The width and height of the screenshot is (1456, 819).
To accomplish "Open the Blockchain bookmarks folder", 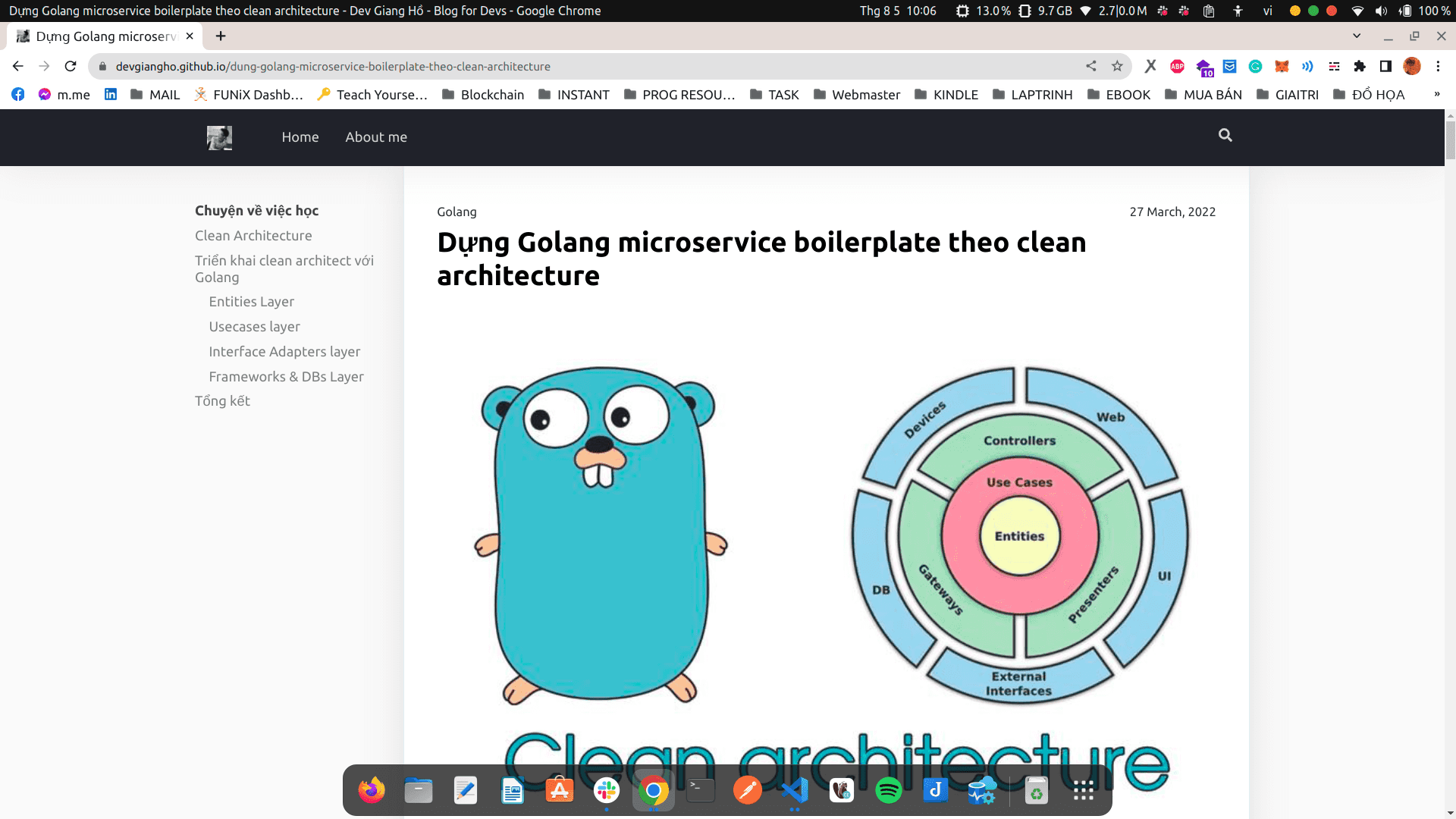I will 483,95.
